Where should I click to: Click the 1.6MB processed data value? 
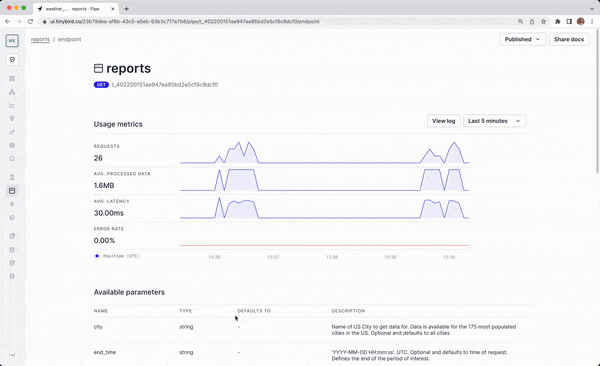[104, 186]
